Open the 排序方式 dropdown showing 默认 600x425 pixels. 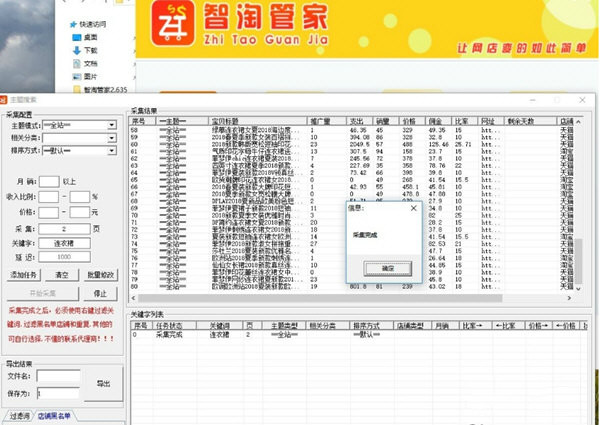79,150
